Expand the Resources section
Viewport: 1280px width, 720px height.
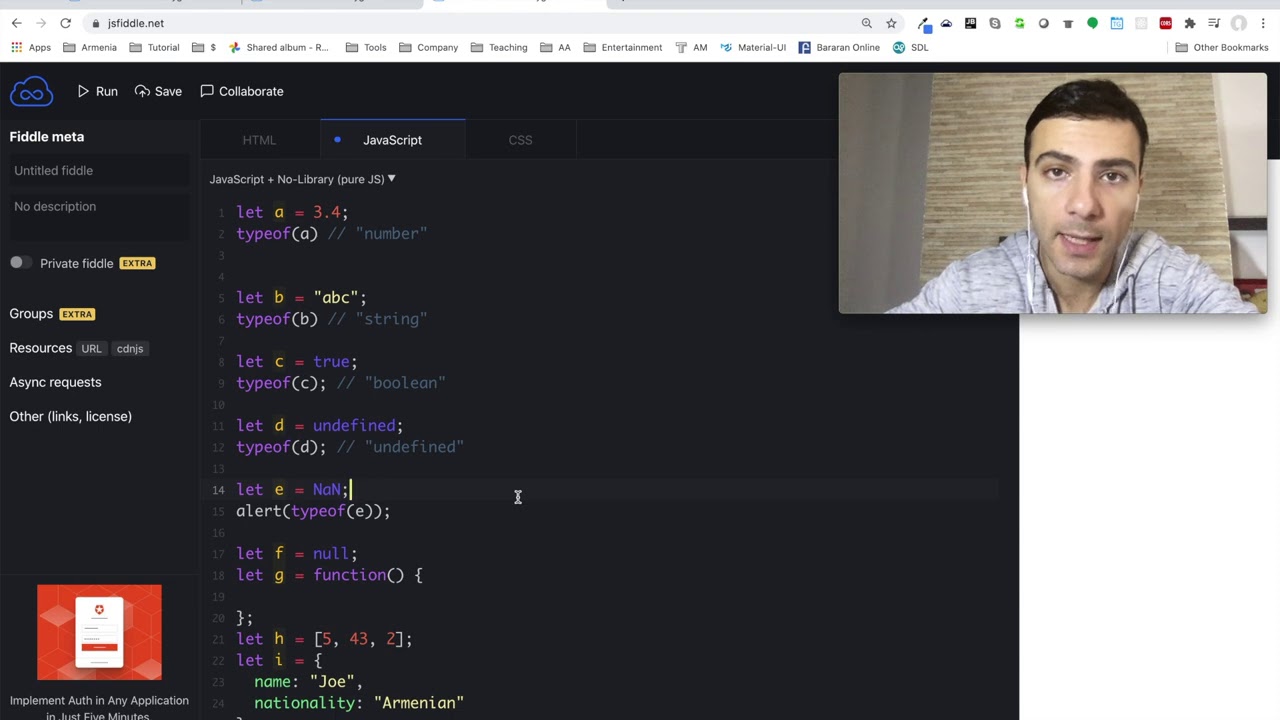click(40, 348)
